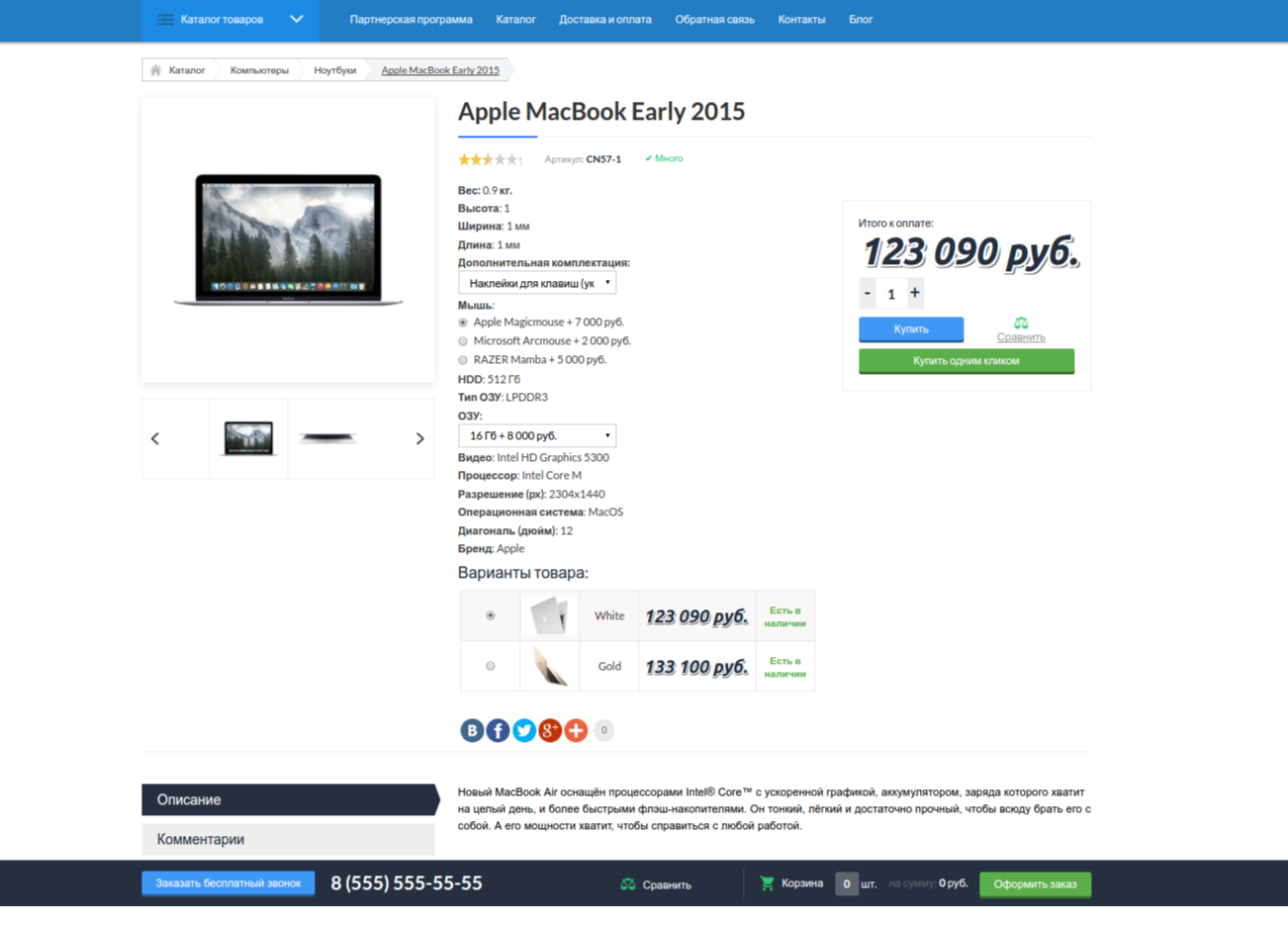Click the Gold variant image
1288x929 pixels.
[x=549, y=666]
